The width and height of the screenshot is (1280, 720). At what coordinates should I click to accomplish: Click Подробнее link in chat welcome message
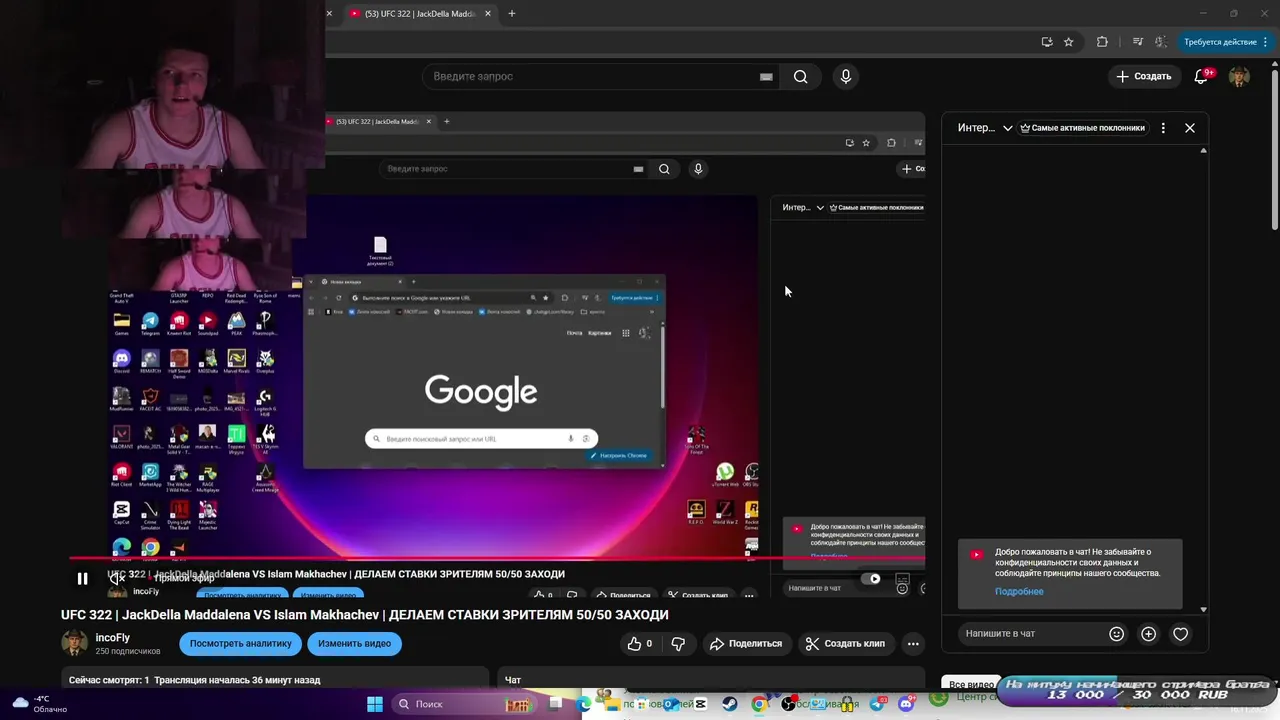1019,591
